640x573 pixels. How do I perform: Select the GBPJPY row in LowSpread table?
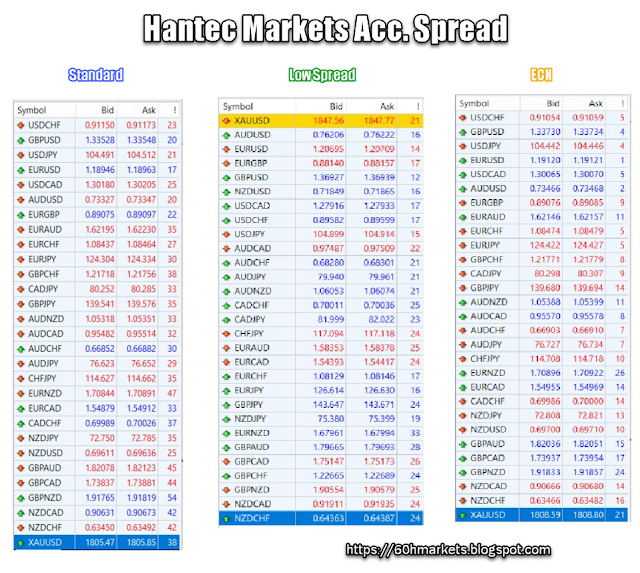click(x=321, y=405)
